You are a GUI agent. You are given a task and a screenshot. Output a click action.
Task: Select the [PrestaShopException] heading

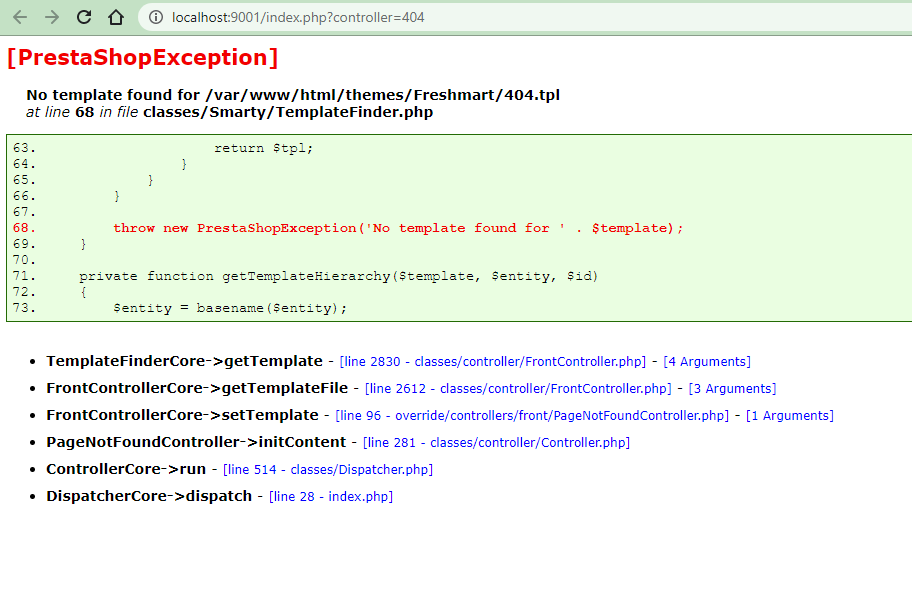(x=142, y=58)
